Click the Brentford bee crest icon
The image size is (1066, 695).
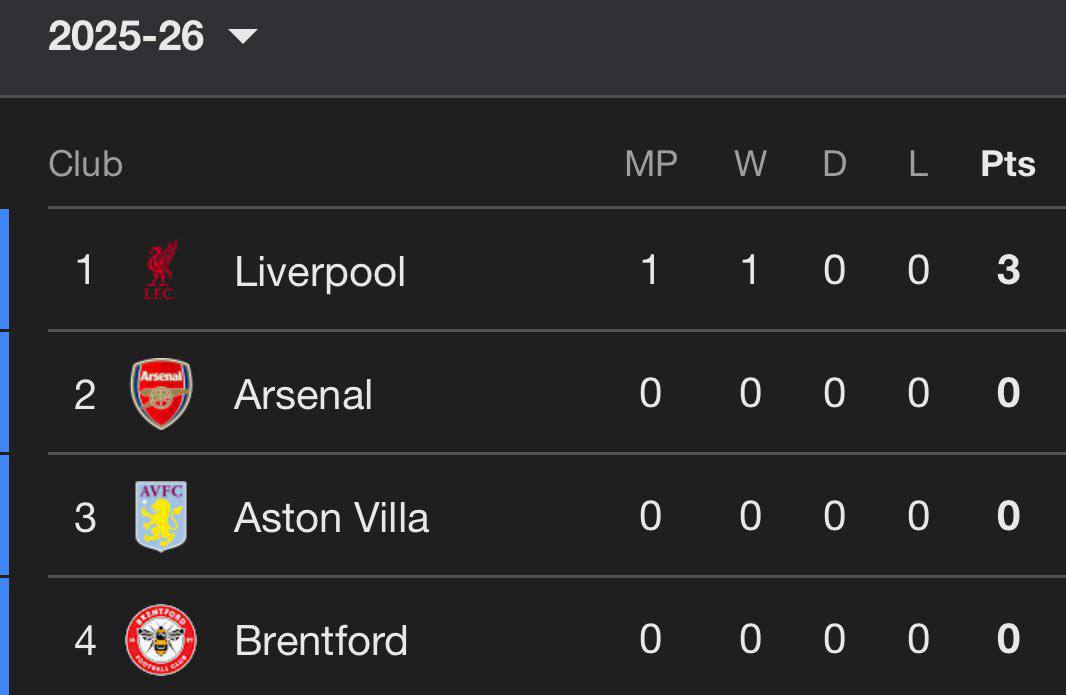(x=161, y=640)
